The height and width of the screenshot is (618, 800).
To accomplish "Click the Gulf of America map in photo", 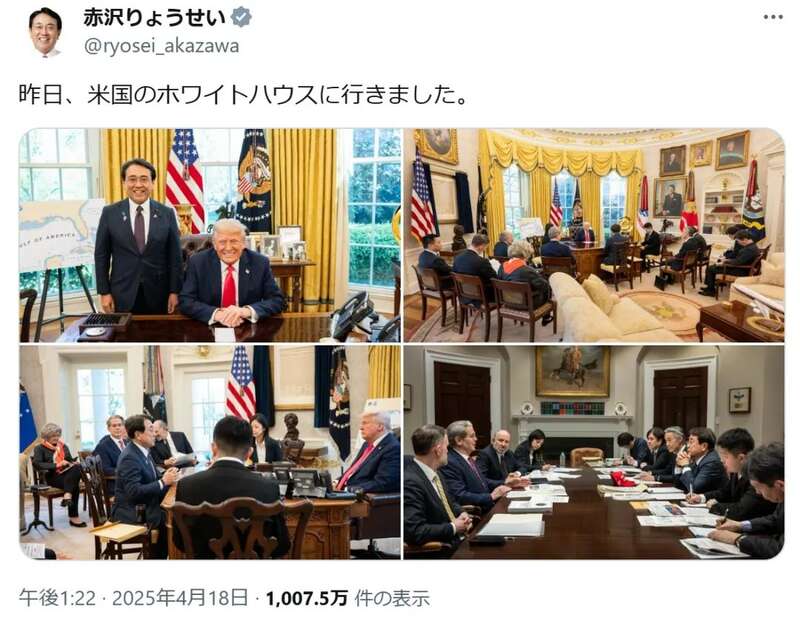I will (60, 235).
